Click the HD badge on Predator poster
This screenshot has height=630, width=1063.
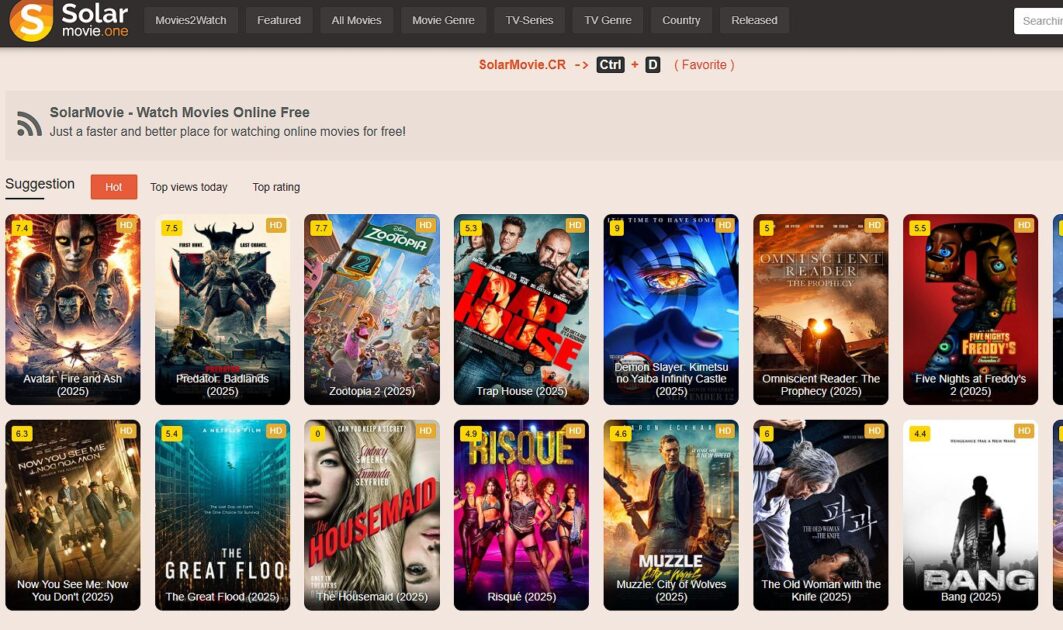point(275,225)
